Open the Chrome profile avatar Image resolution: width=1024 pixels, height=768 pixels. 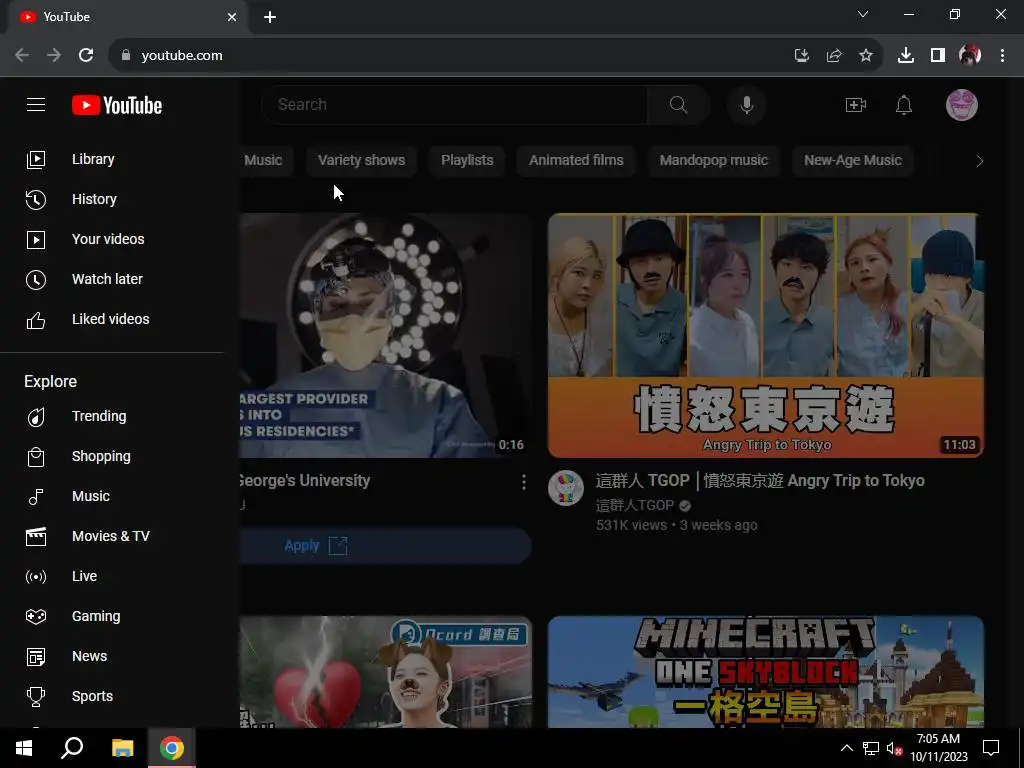(x=970, y=56)
